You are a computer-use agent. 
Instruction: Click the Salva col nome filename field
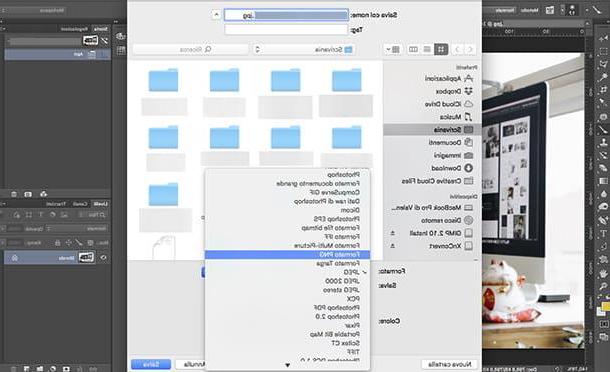coord(286,15)
